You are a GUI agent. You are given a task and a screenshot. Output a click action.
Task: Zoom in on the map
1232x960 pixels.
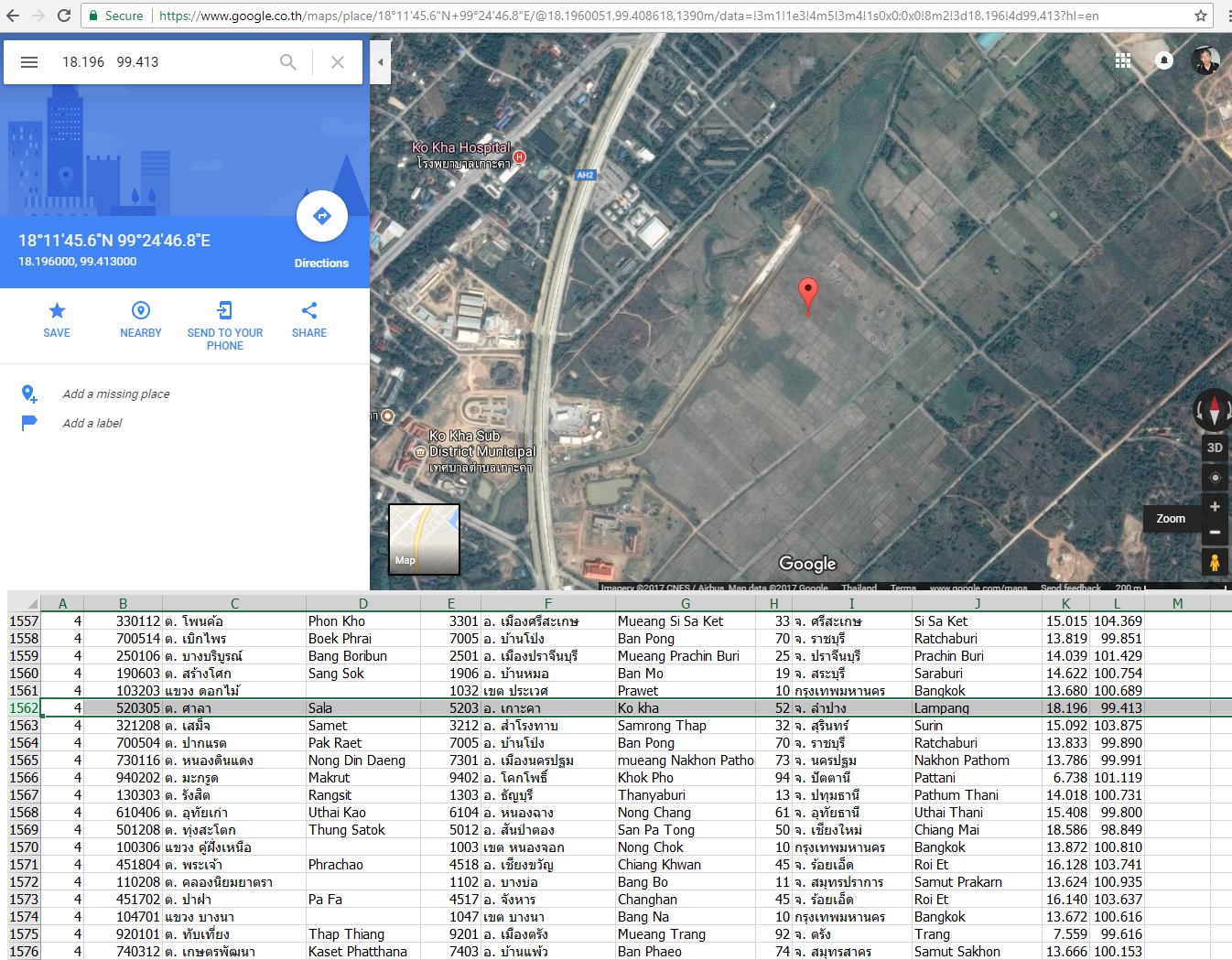(x=1215, y=507)
